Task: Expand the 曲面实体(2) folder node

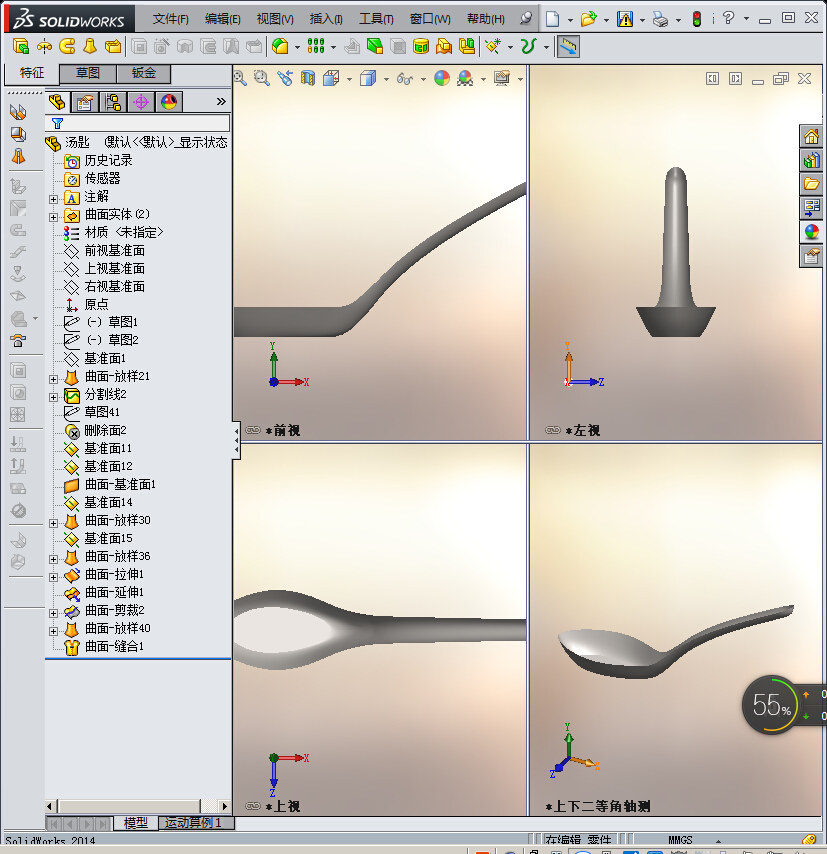Action: point(53,217)
